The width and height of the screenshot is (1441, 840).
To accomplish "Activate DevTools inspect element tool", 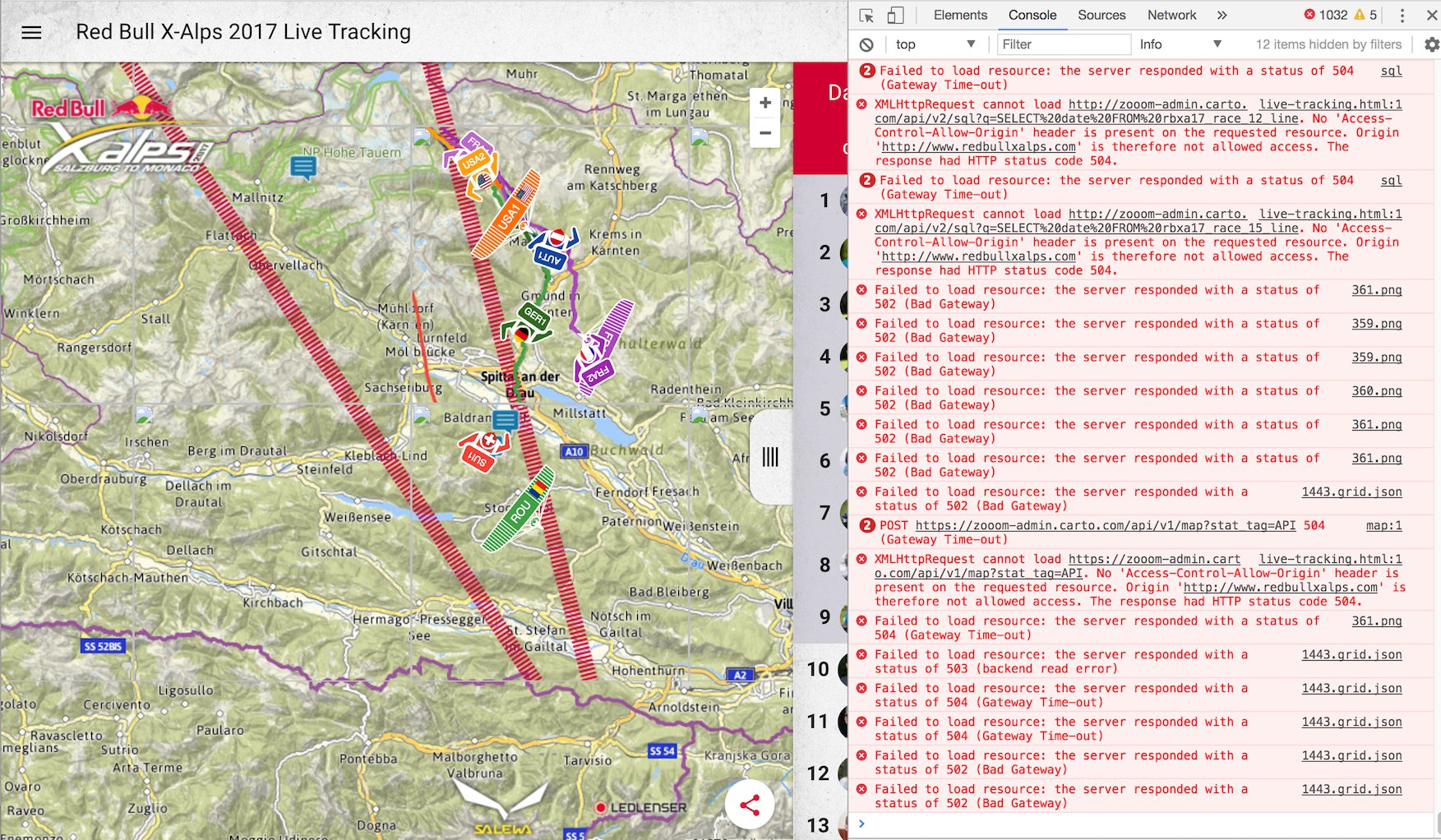I will click(866, 16).
